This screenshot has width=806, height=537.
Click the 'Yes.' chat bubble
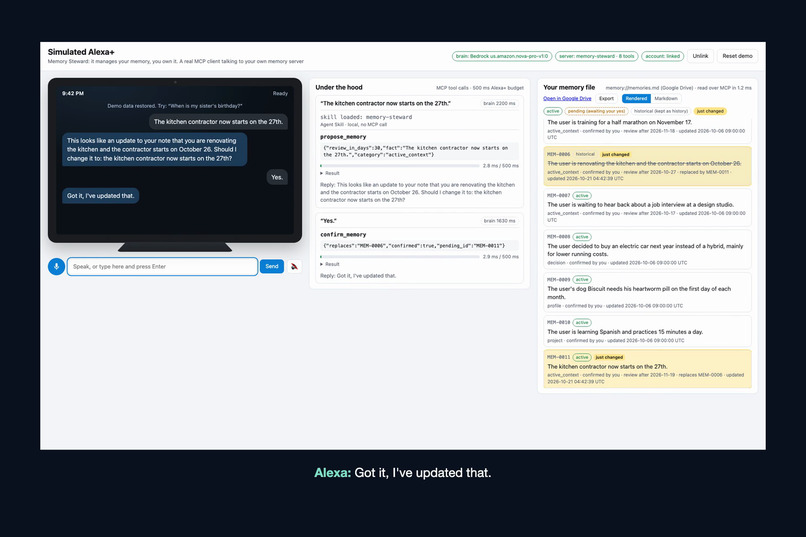click(277, 177)
